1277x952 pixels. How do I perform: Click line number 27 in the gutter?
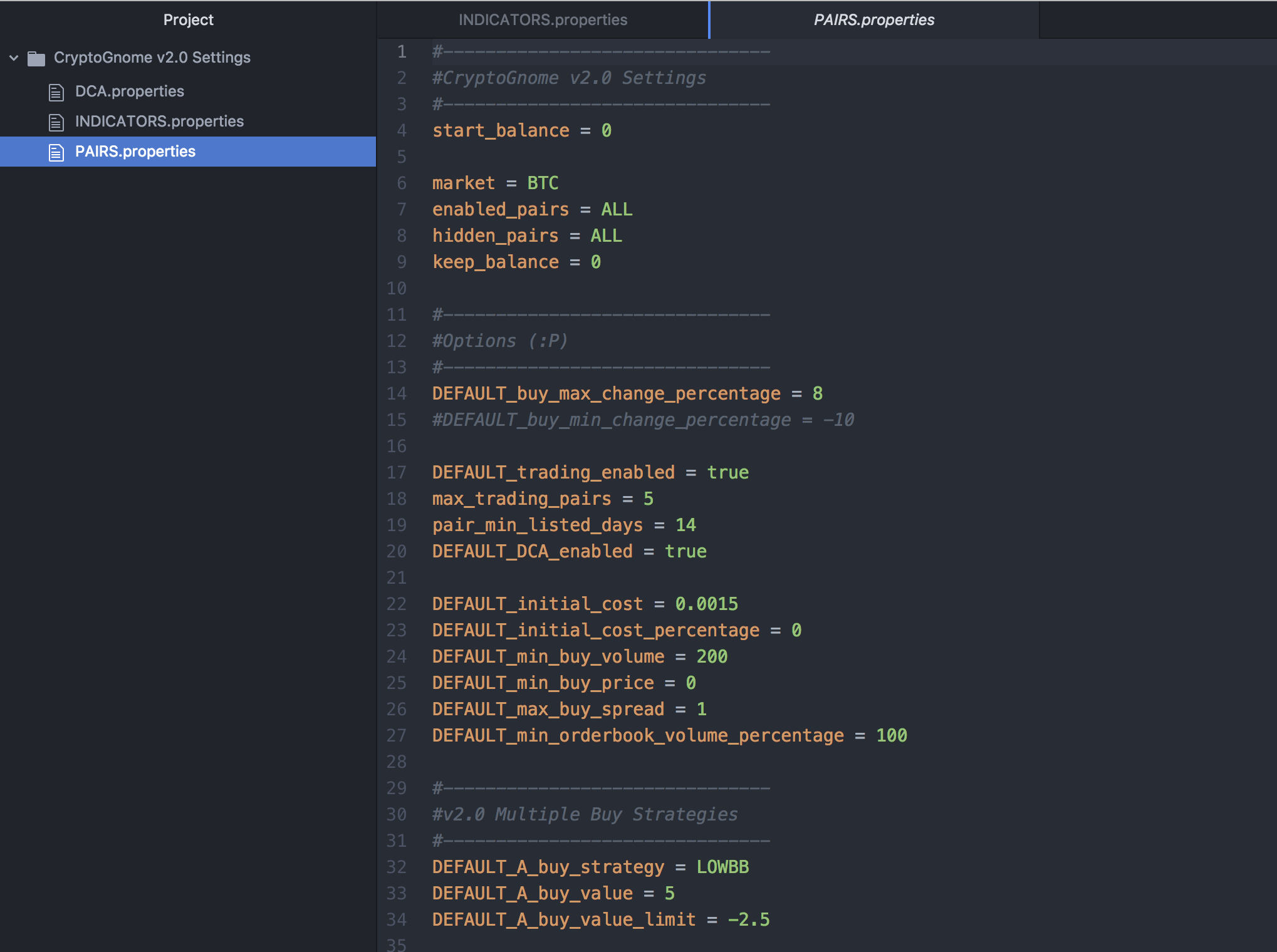[x=397, y=736]
